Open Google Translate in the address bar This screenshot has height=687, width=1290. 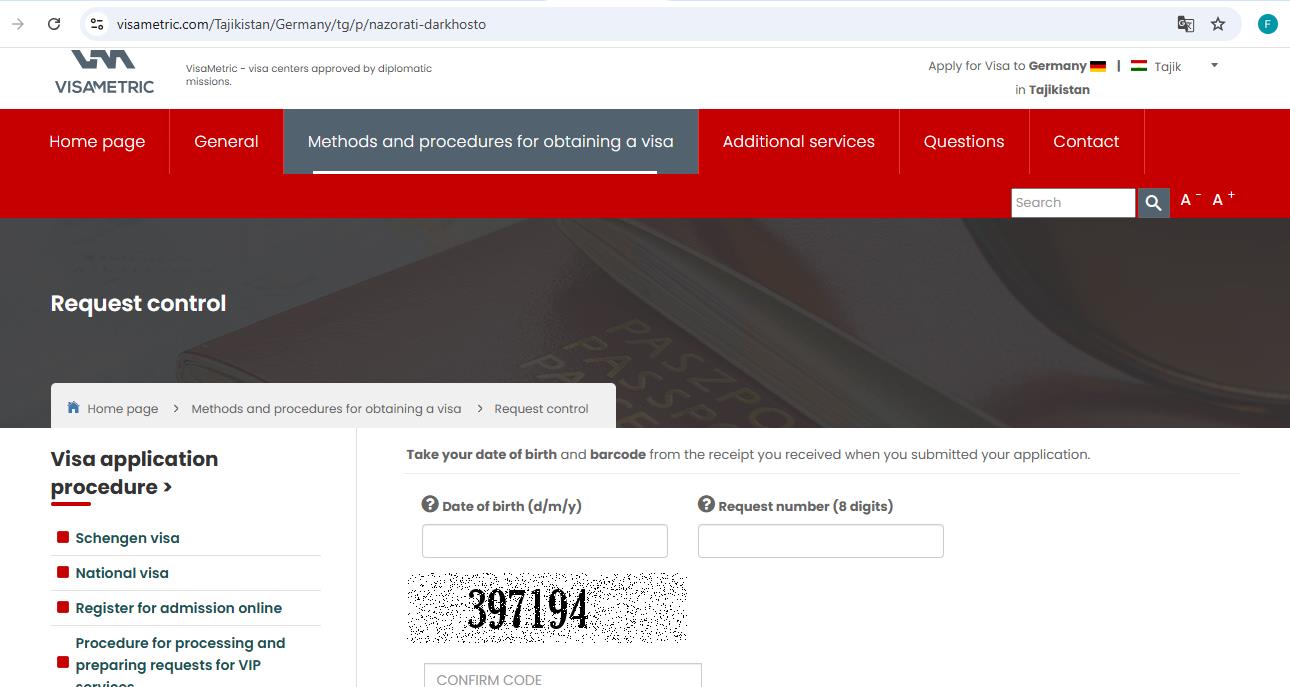[x=1186, y=24]
